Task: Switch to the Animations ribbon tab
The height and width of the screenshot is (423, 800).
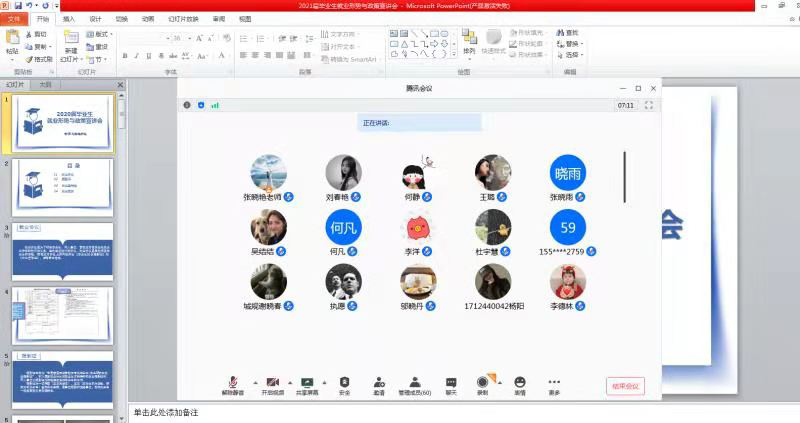Action: pos(148,19)
